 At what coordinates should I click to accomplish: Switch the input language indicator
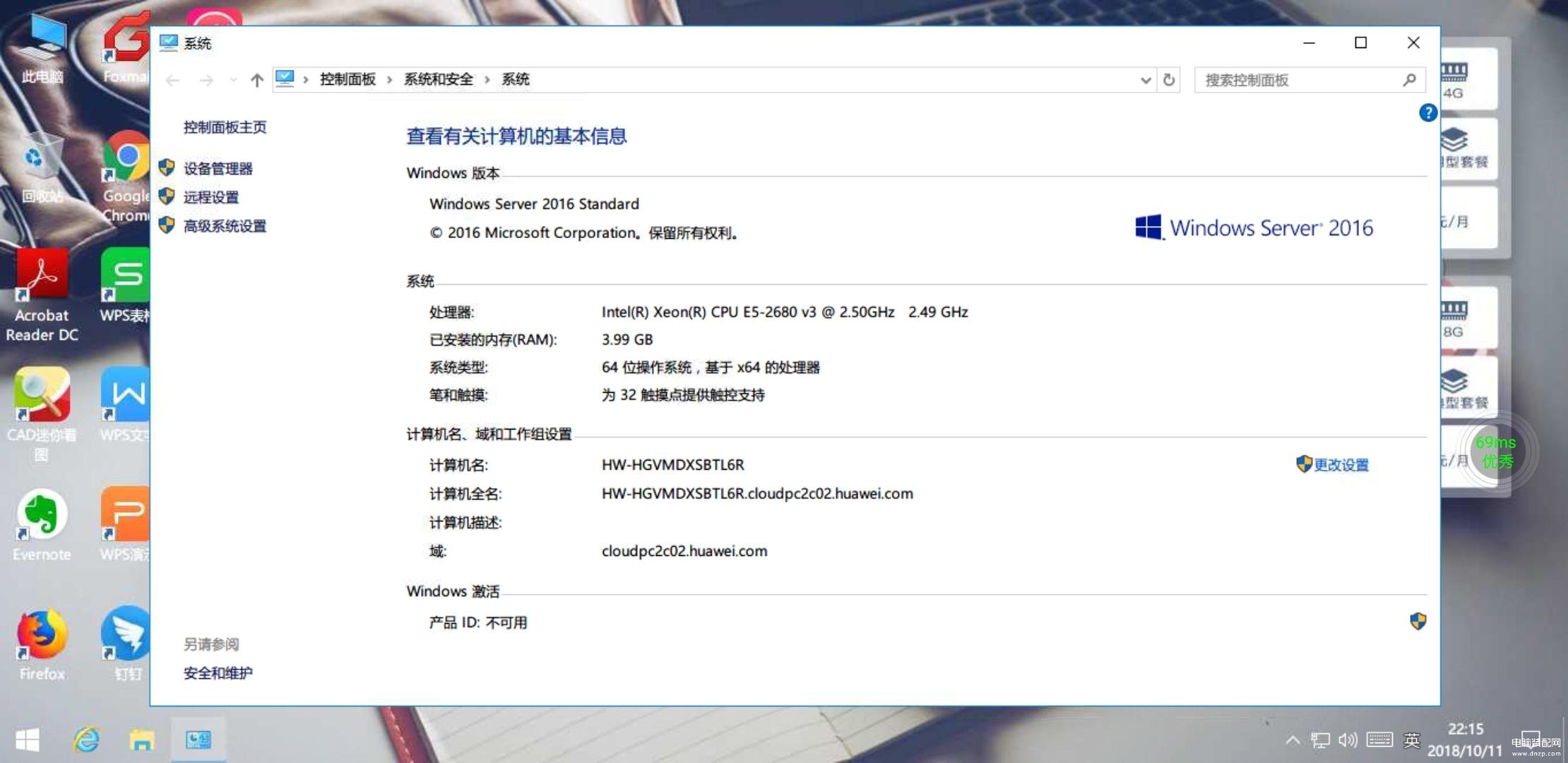click(x=1411, y=740)
